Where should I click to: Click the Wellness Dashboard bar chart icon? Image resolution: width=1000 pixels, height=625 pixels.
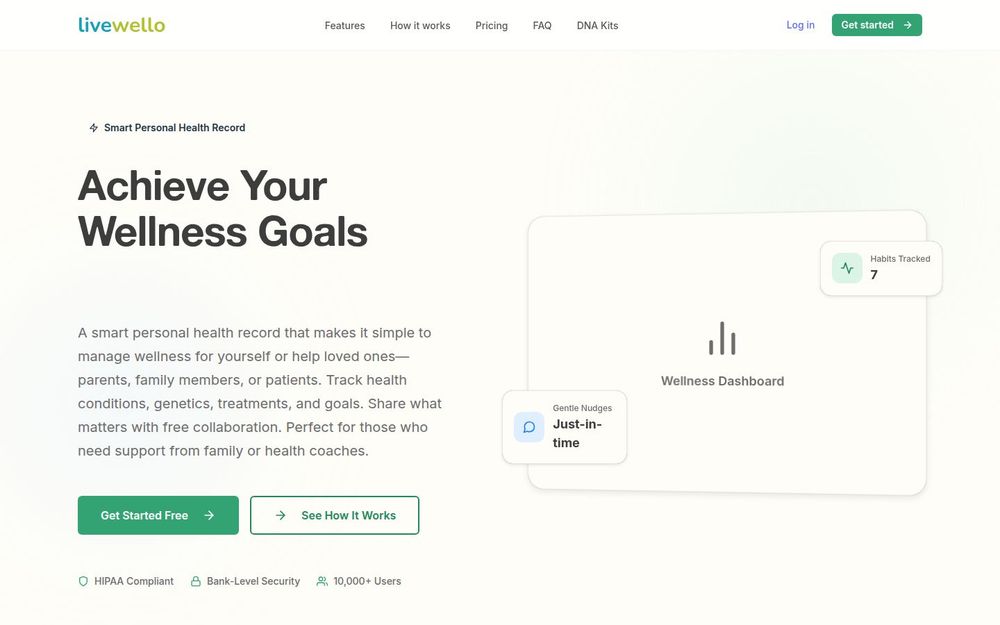[722, 338]
